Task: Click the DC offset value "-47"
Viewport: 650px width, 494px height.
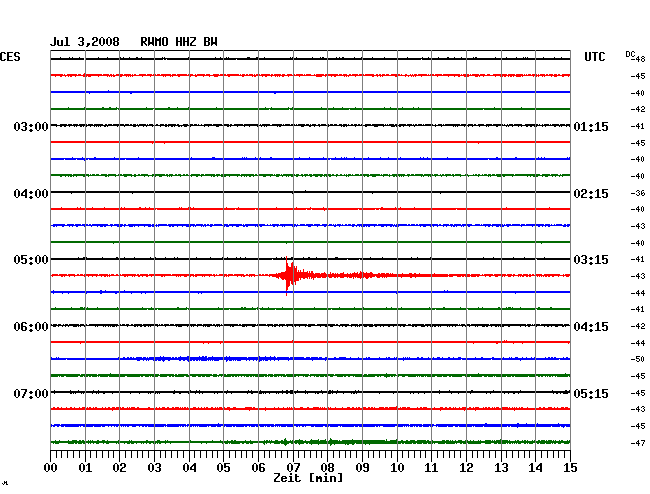Action: coord(638,443)
